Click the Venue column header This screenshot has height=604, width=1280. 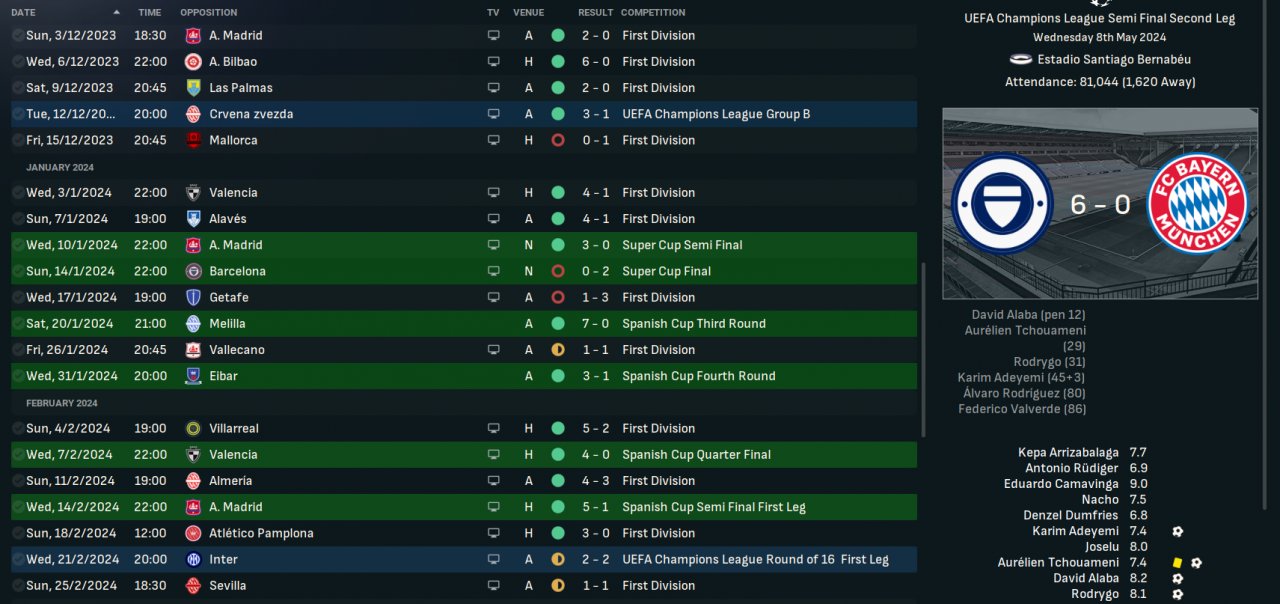tap(528, 13)
